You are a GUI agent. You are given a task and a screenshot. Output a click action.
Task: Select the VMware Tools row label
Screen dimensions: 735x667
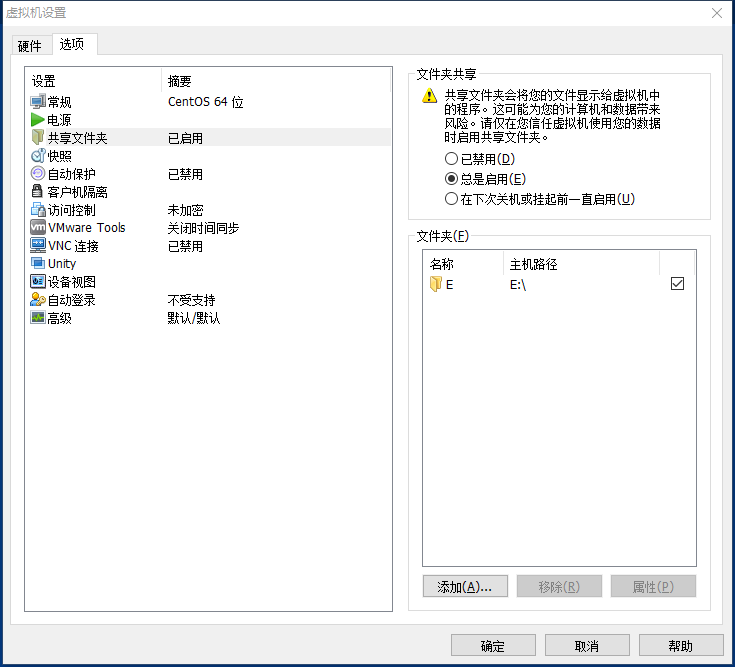click(87, 227)
